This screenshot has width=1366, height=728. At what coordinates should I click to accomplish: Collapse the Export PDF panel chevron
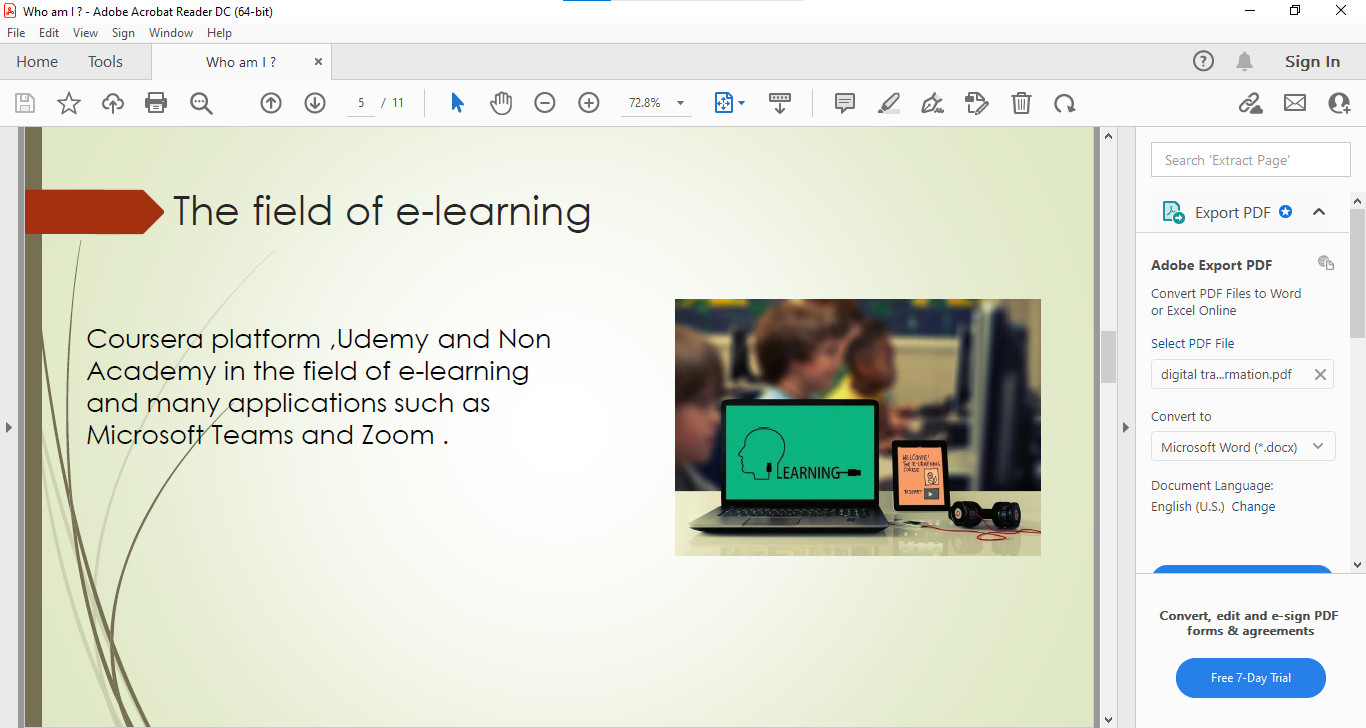[1319, 211]
